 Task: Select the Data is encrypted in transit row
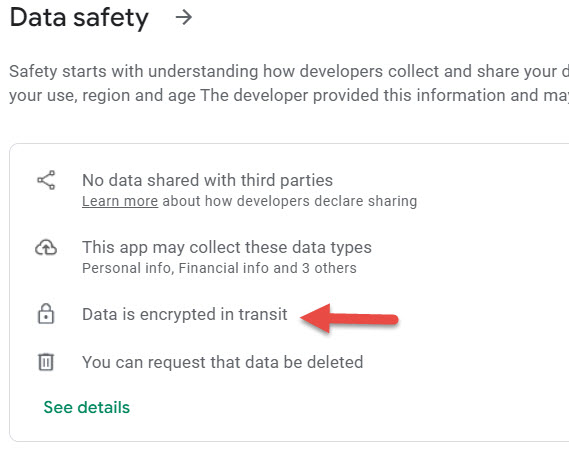[x=185, y=314]
